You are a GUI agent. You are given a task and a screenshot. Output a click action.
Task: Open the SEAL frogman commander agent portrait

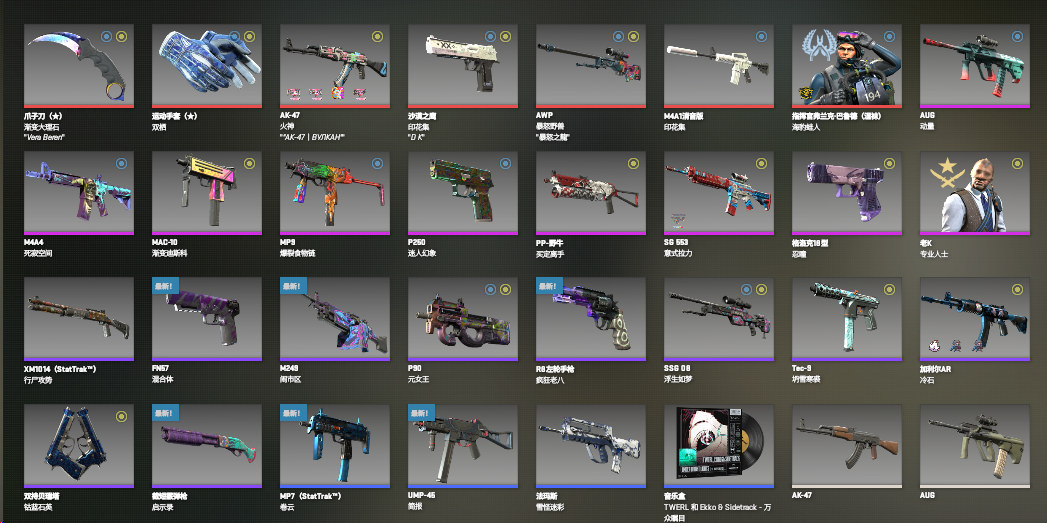(x=847, y=66)
